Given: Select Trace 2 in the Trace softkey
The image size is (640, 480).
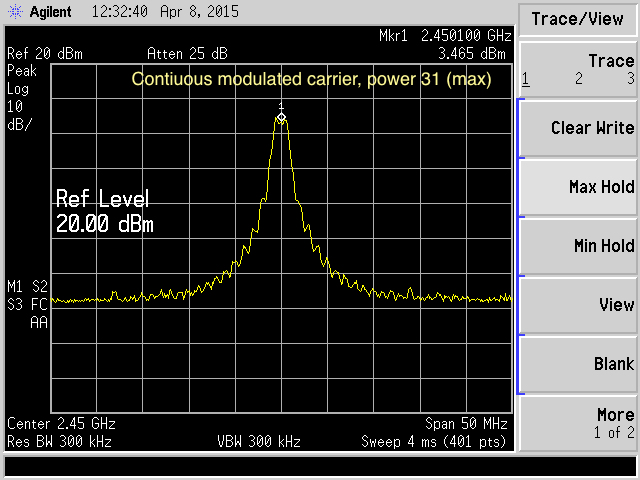Looking at the screenshot, I should pyautogui.click(x=579, y=79).
